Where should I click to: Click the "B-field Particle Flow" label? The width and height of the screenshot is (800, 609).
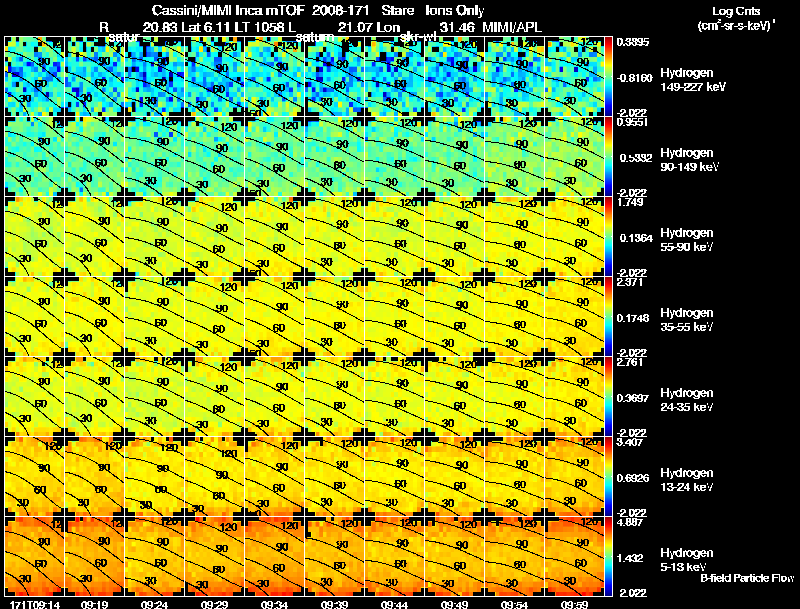pos(747,578)
